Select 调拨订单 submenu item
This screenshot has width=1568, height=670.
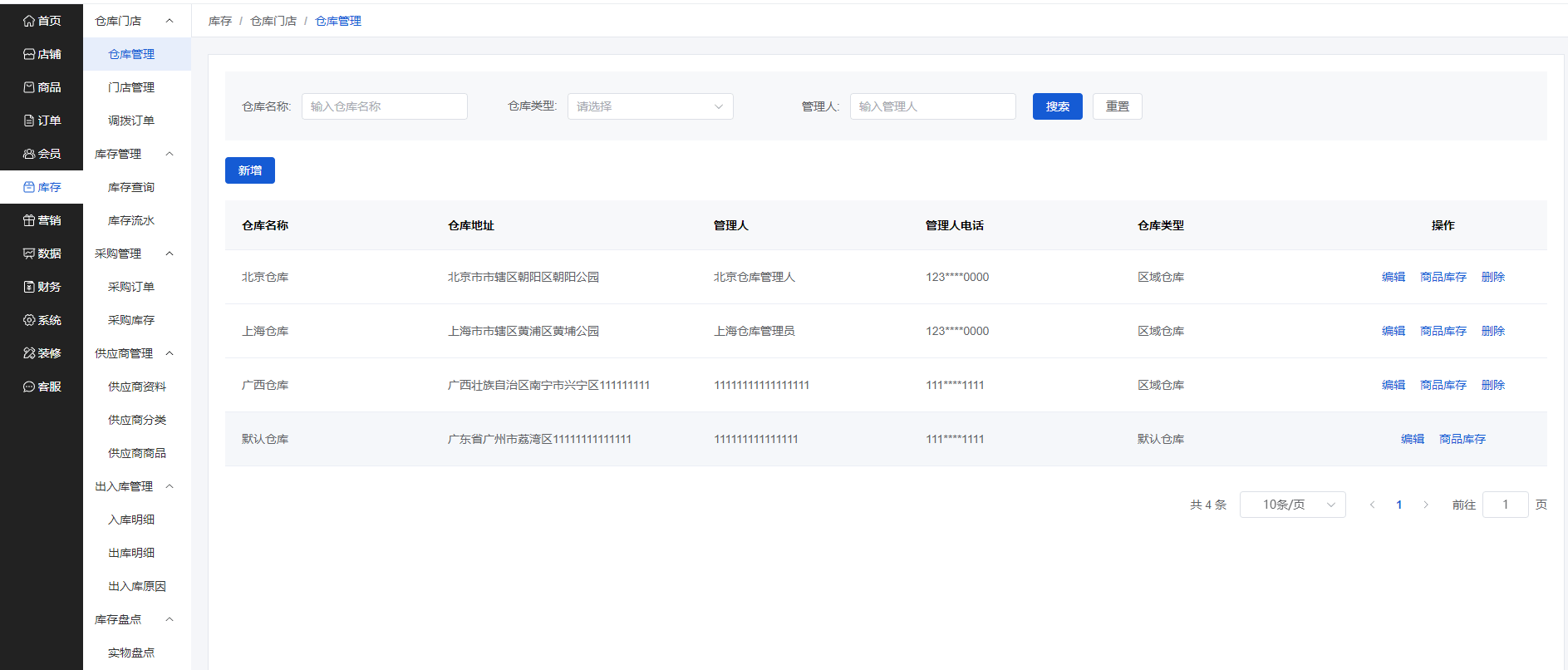click(137, 121)
